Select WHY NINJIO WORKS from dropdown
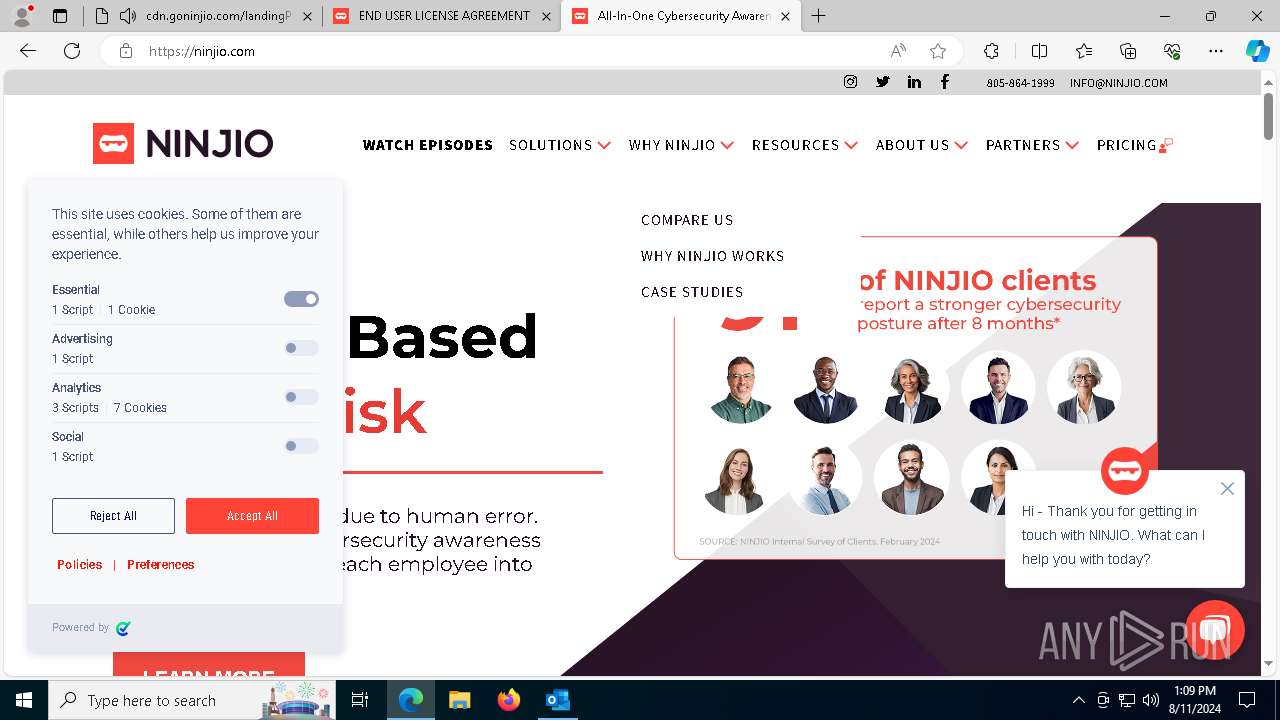 [713, 256]
